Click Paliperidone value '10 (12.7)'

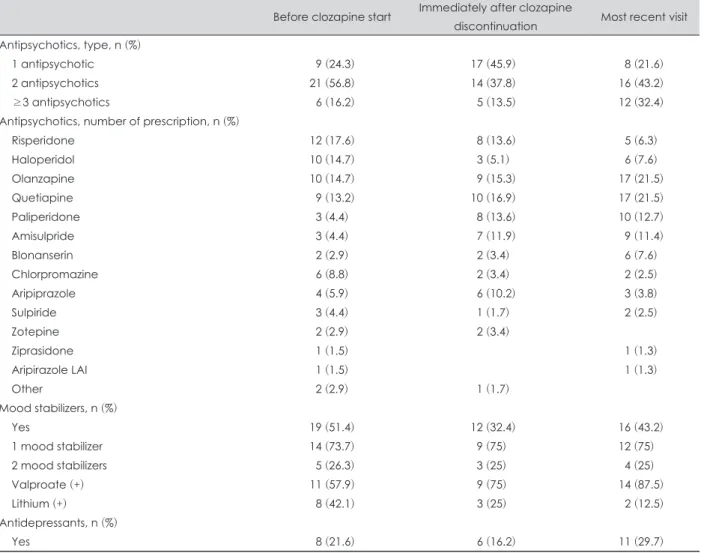(x=641, y=217)
